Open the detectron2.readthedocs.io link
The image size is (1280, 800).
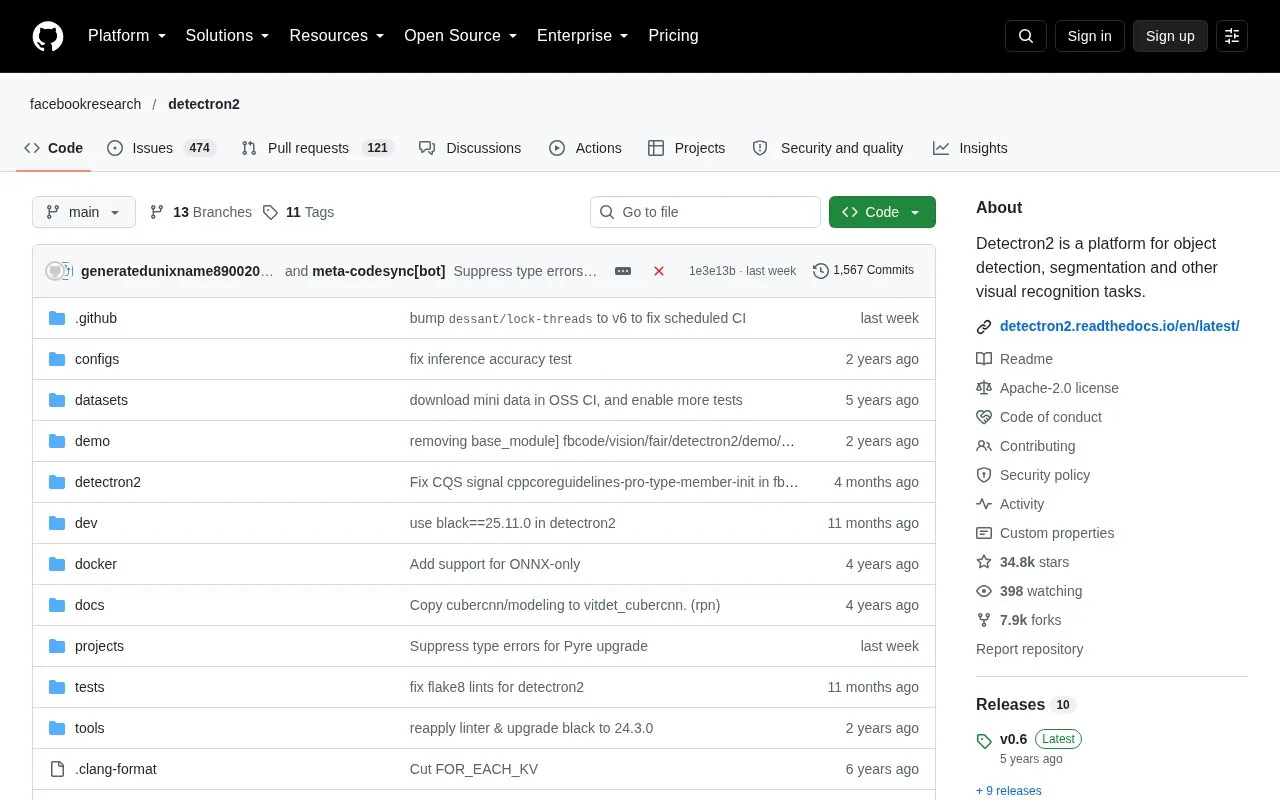[x=1120, y=326]
